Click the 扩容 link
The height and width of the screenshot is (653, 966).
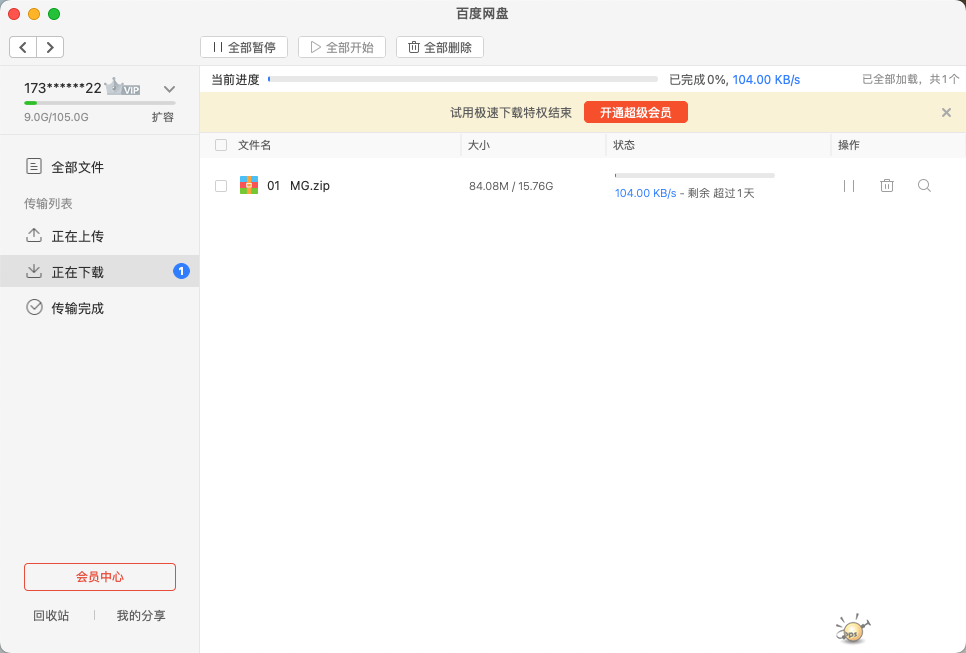pos(163,117)
